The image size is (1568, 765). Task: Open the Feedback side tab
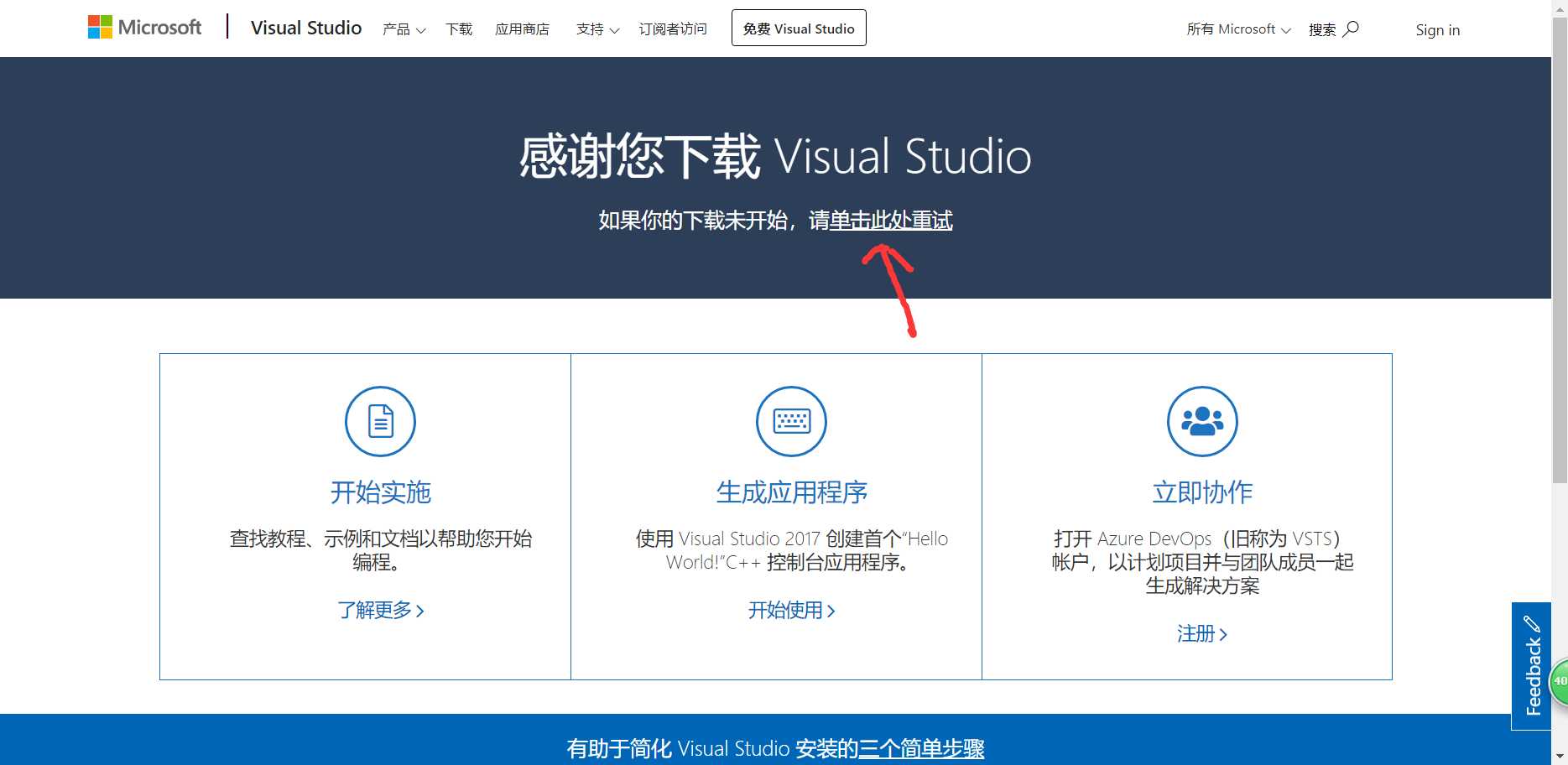tap(1531, 666)
